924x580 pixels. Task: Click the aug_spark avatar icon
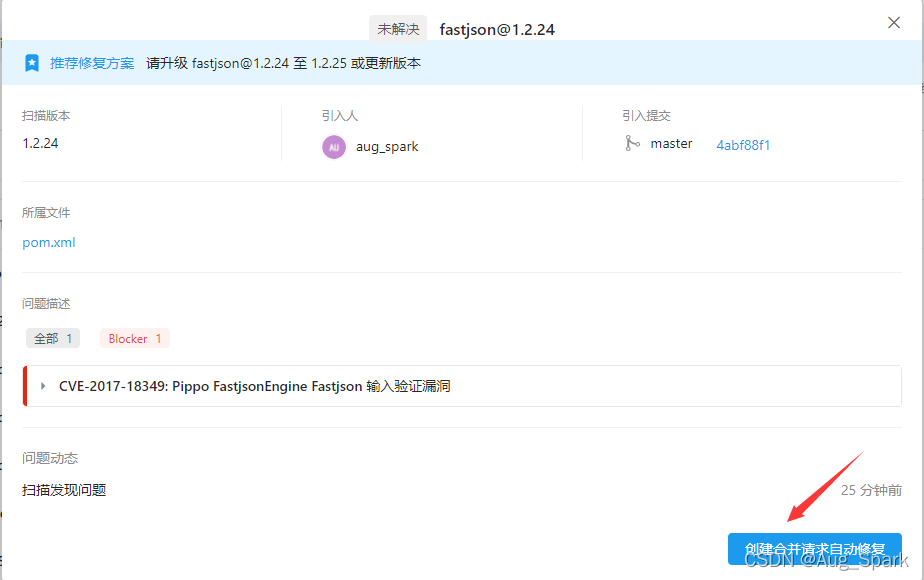(334, 147)
